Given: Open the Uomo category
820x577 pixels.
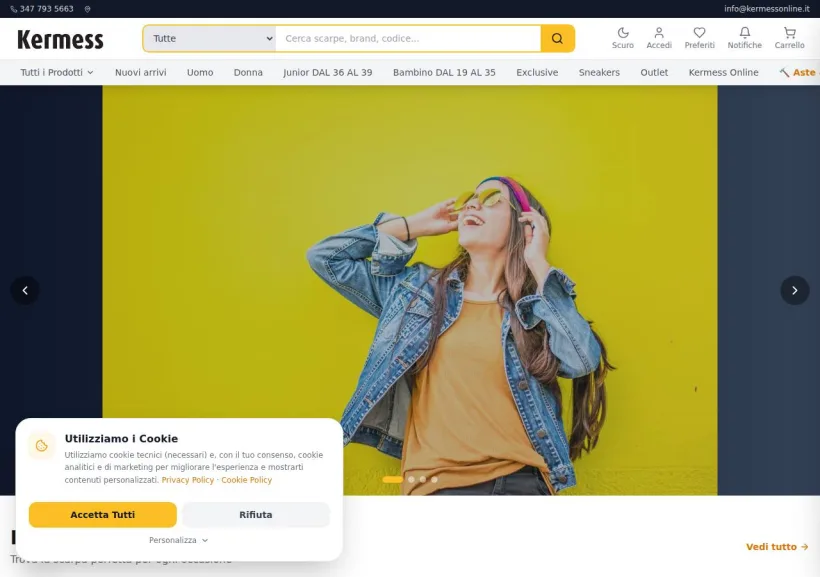Looking at the screenshot, I should pyautogui.click(x=200, y=72).
